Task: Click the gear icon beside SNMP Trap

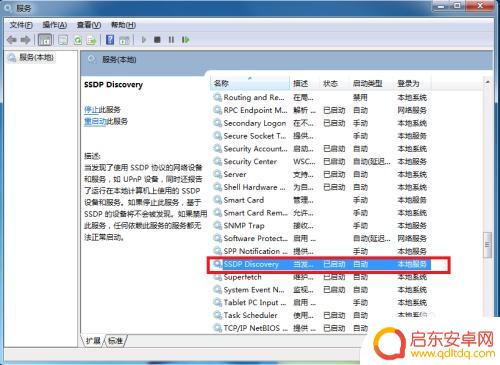Action: point(218,226)
